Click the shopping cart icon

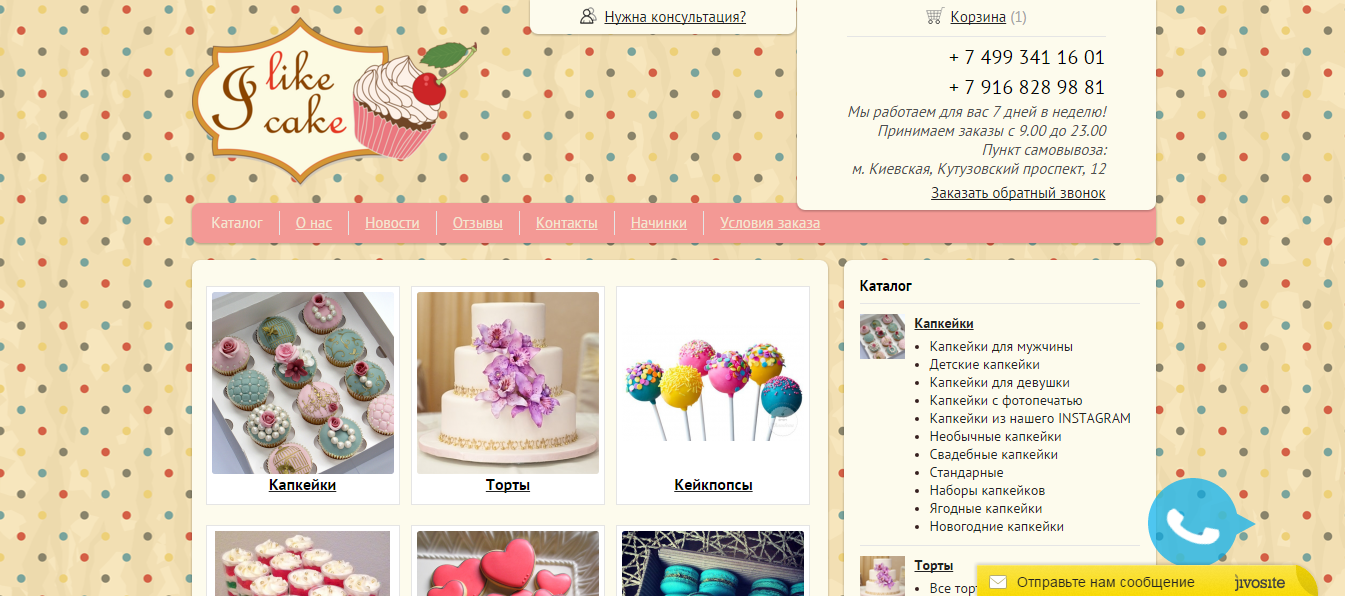pyautogui.click(x=934, y=16)
